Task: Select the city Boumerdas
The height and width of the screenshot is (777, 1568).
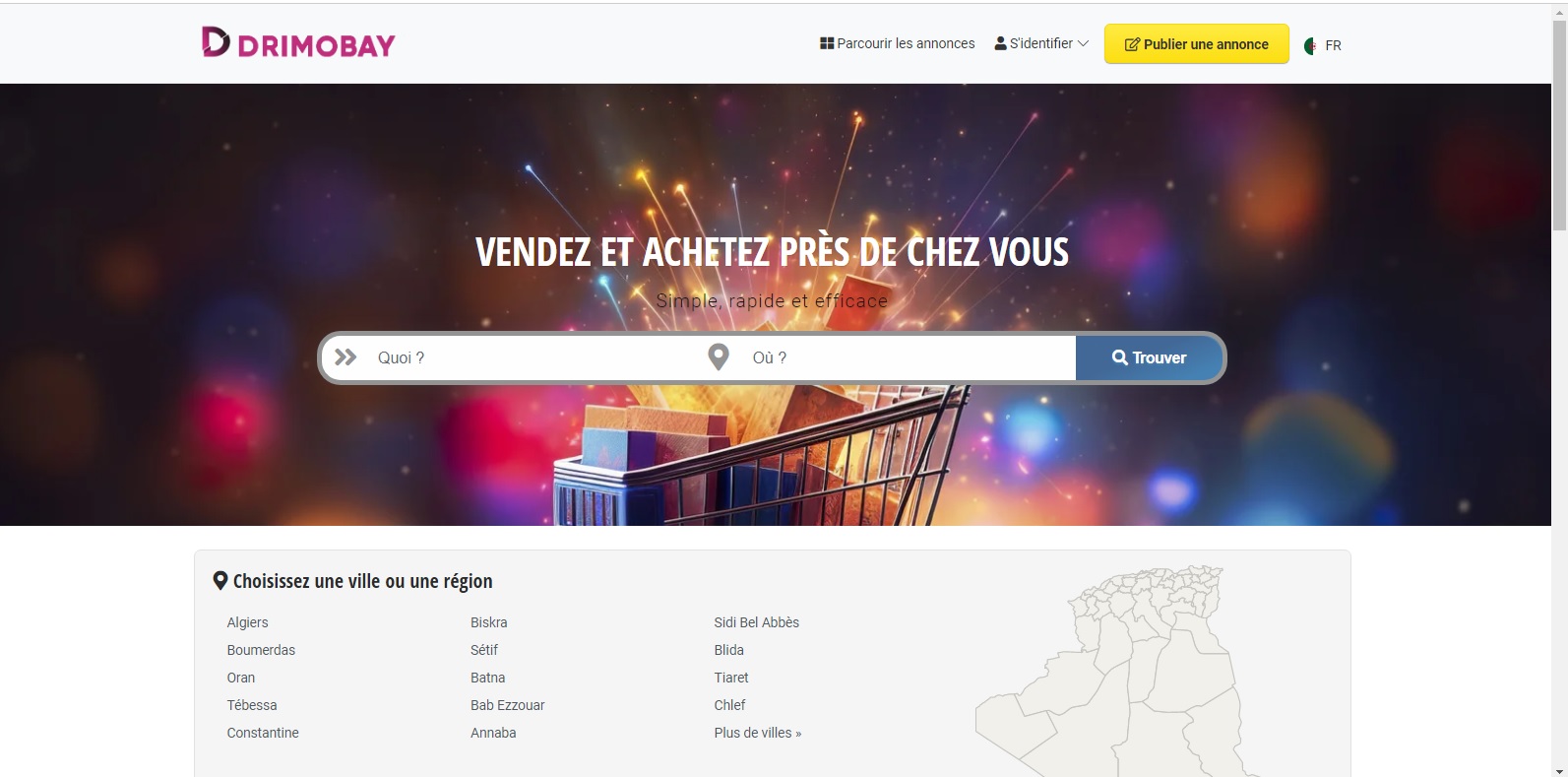Action: (x=261, y=650)
